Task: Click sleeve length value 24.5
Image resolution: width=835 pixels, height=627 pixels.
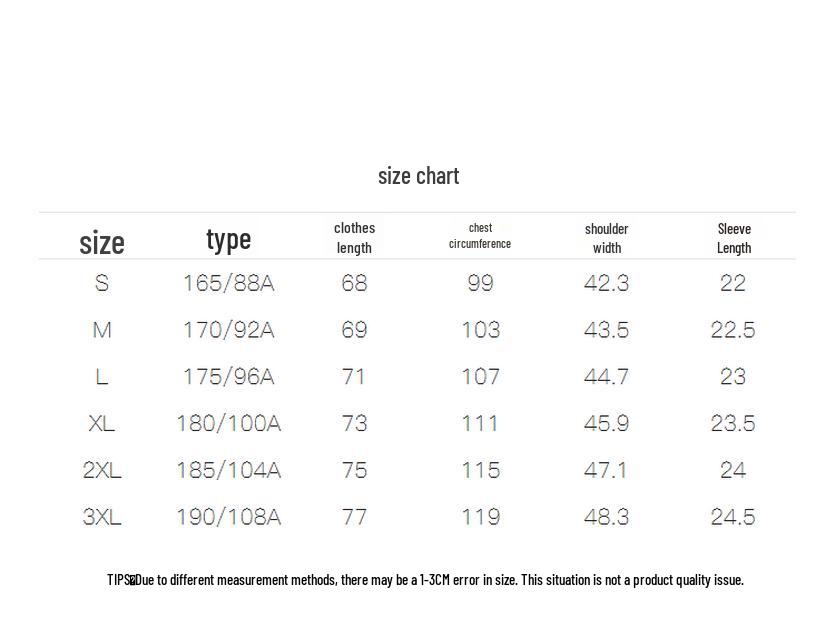Action: [x=733, y=517]
